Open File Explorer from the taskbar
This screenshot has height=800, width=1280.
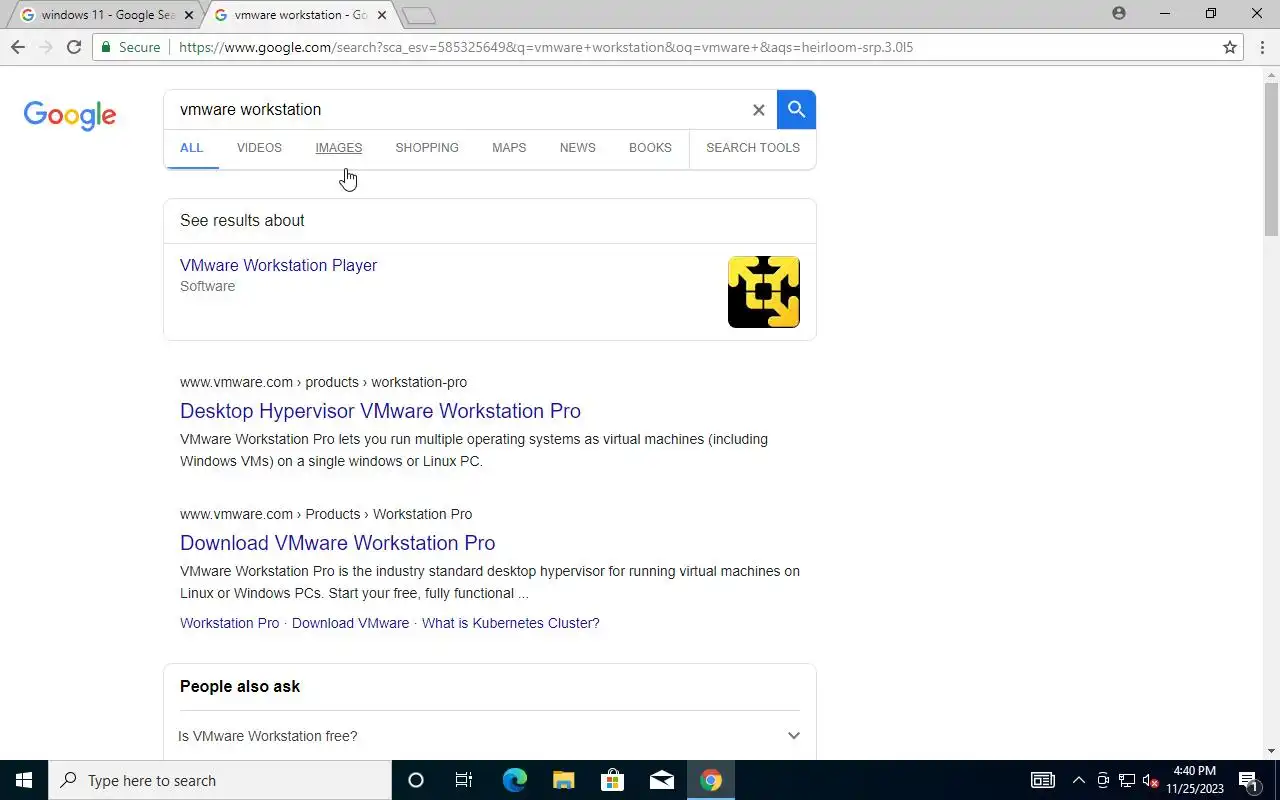tap(563, 780)
